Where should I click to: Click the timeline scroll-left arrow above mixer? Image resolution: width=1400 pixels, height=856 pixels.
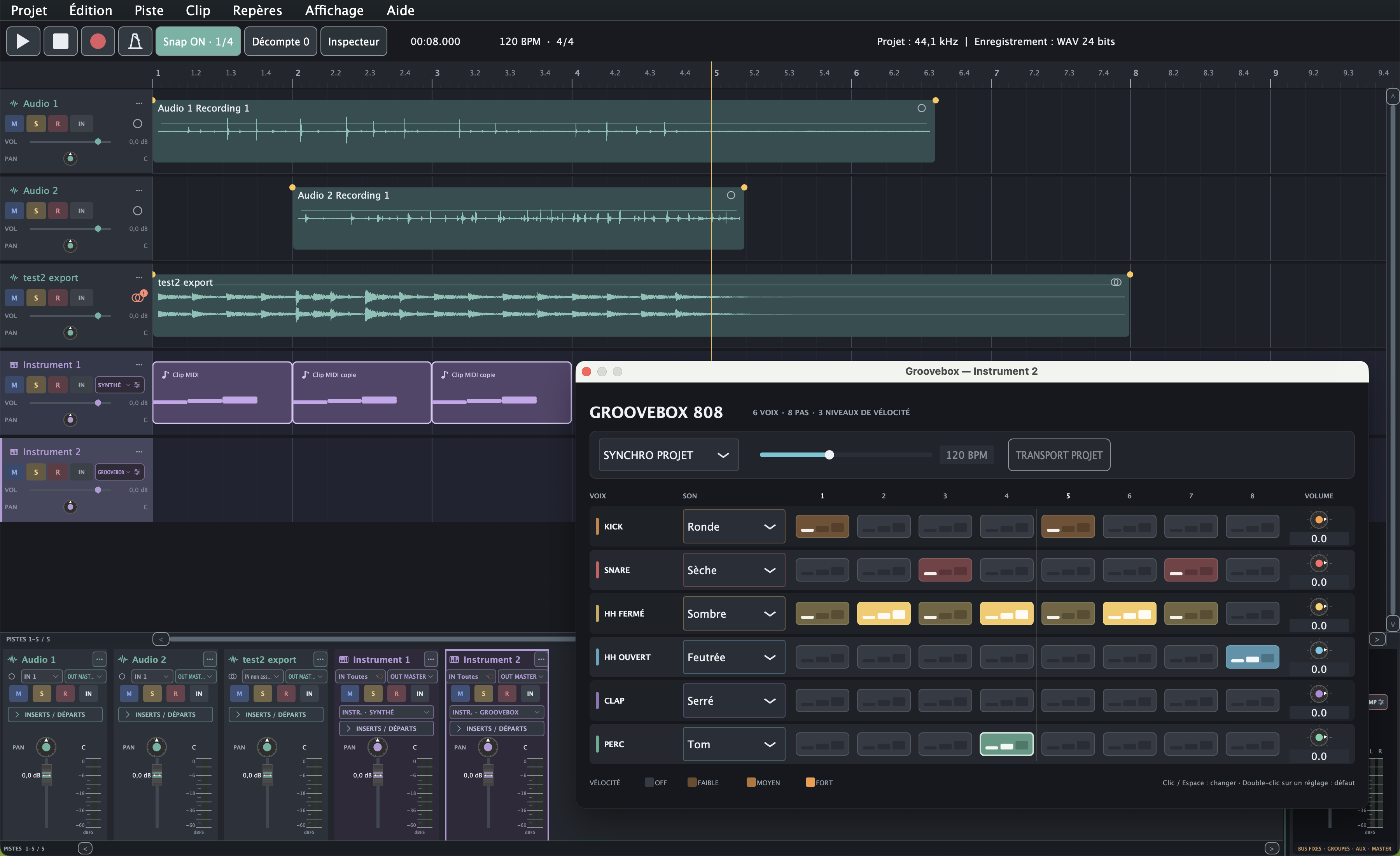coord(161,639)
